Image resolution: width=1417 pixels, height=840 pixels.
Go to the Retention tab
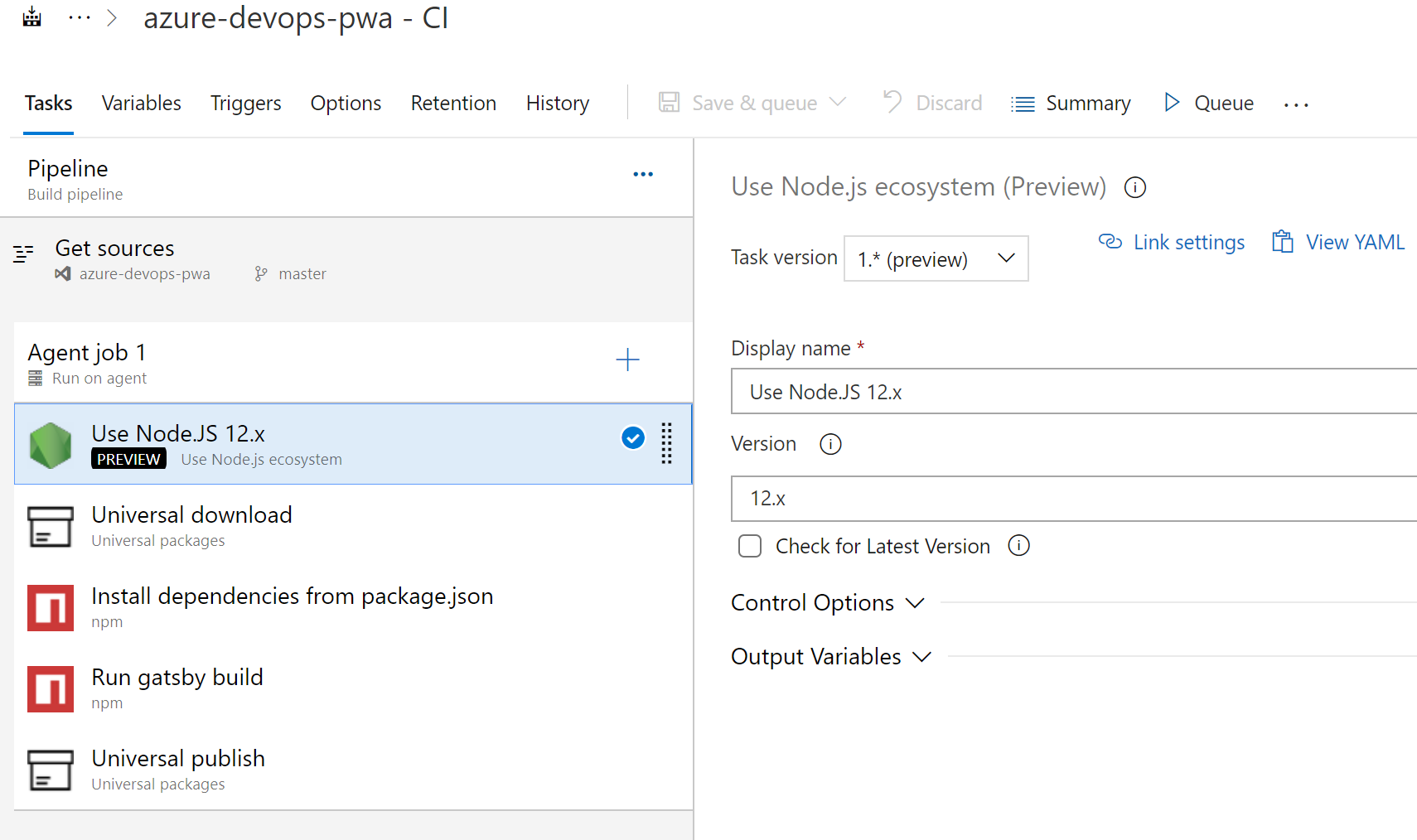click(x=453, y=103)
